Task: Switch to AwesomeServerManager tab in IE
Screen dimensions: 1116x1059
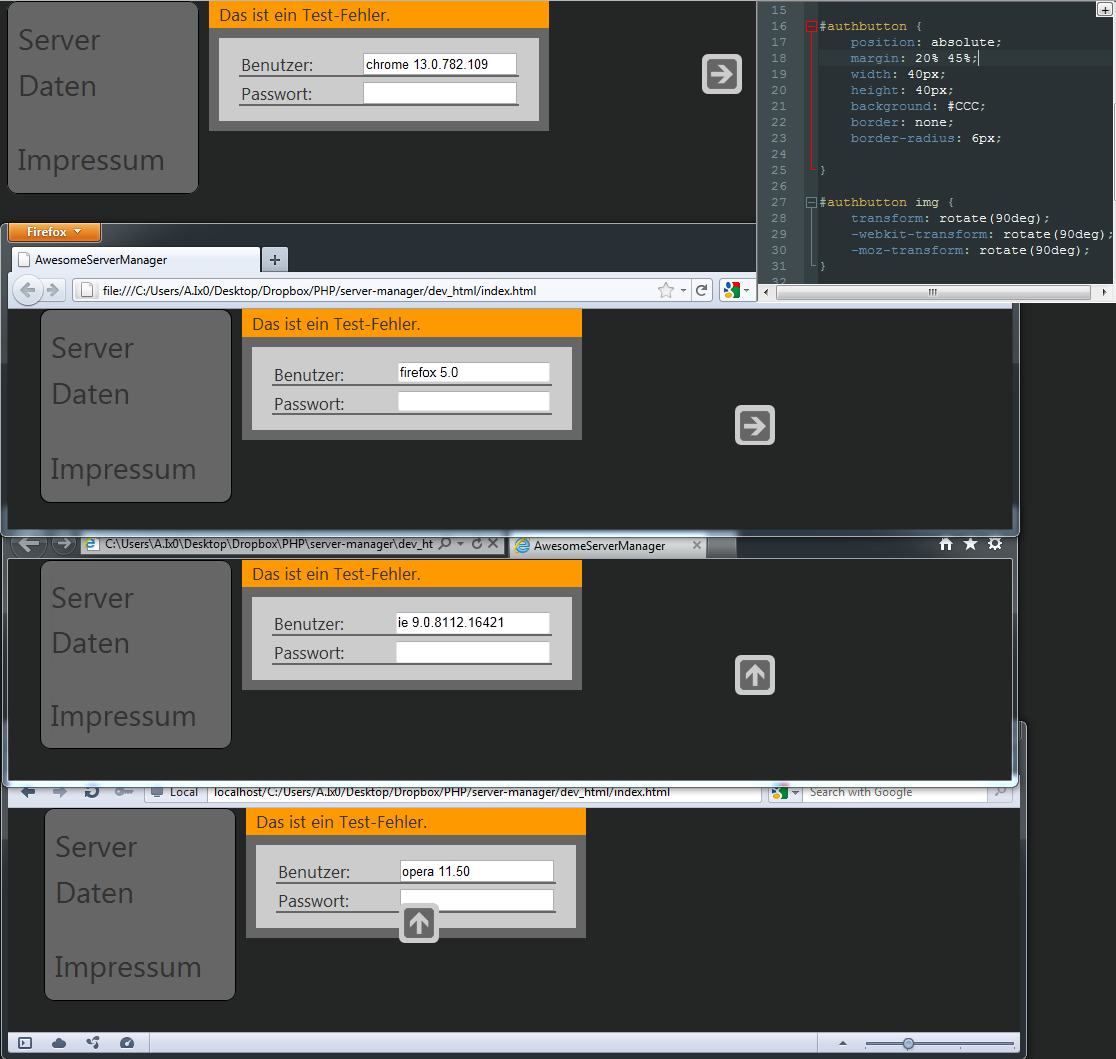Action: 599,546
